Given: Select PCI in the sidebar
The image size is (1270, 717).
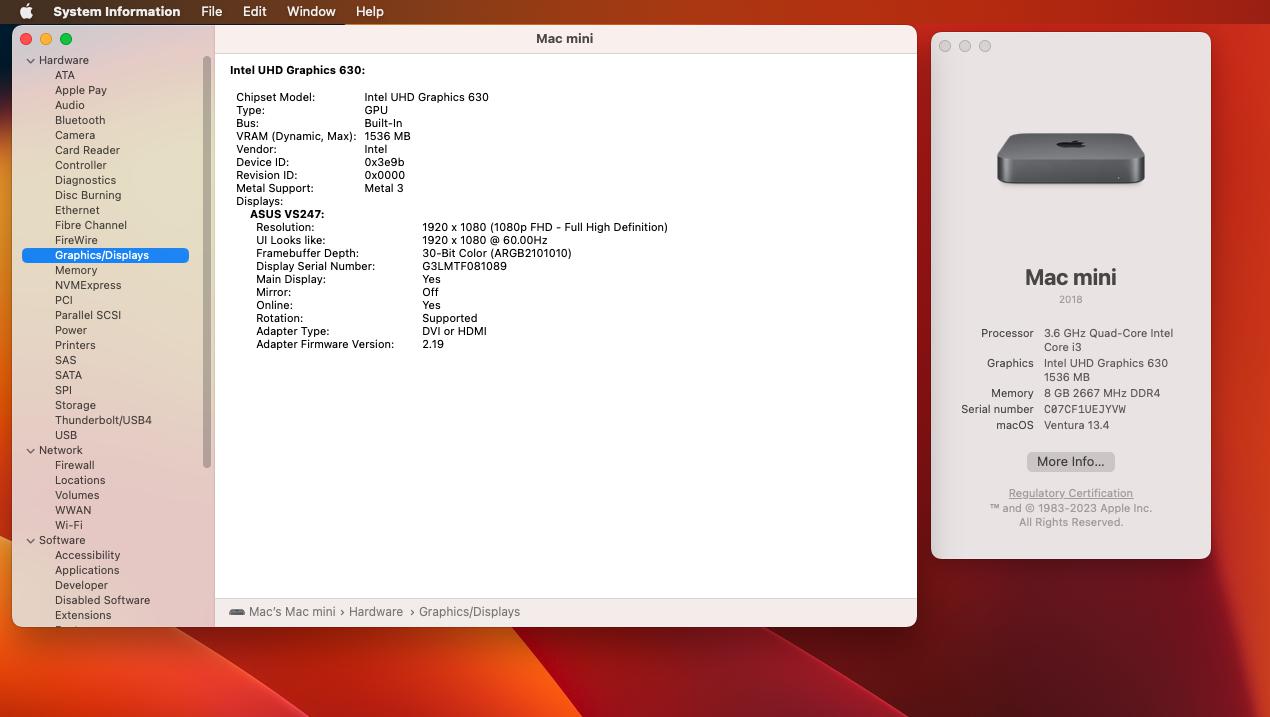Looking at the screenshot, I should (64, 300).
